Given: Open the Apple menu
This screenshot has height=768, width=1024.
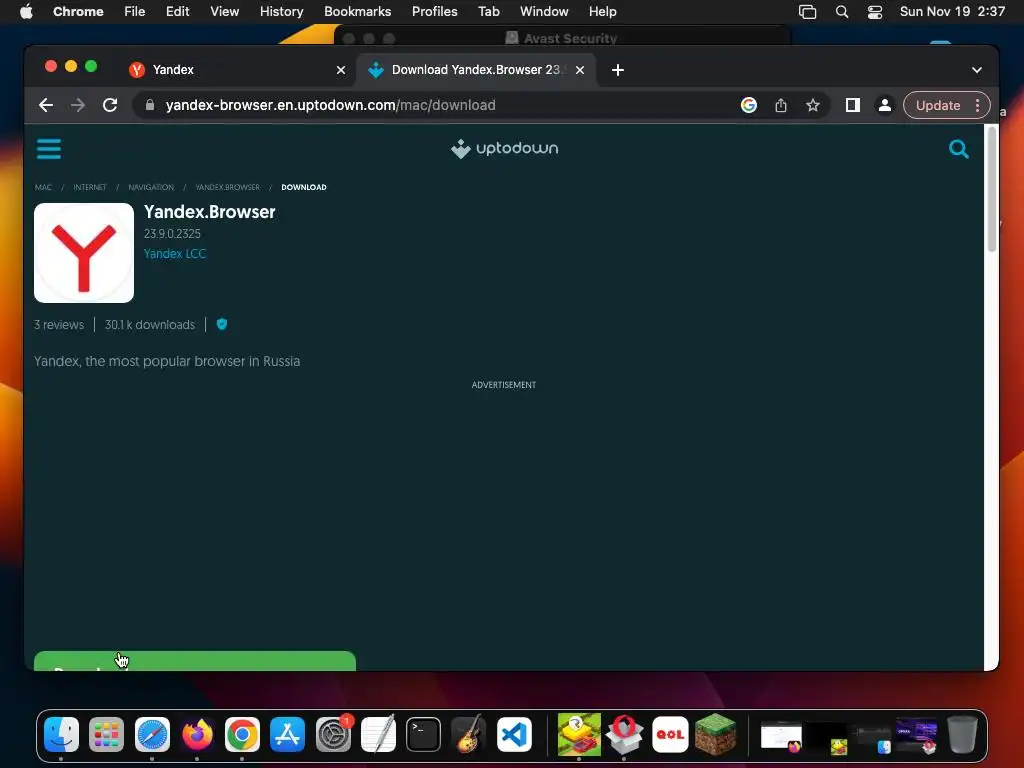Looking at the screenshot, I should pos(26,12).
